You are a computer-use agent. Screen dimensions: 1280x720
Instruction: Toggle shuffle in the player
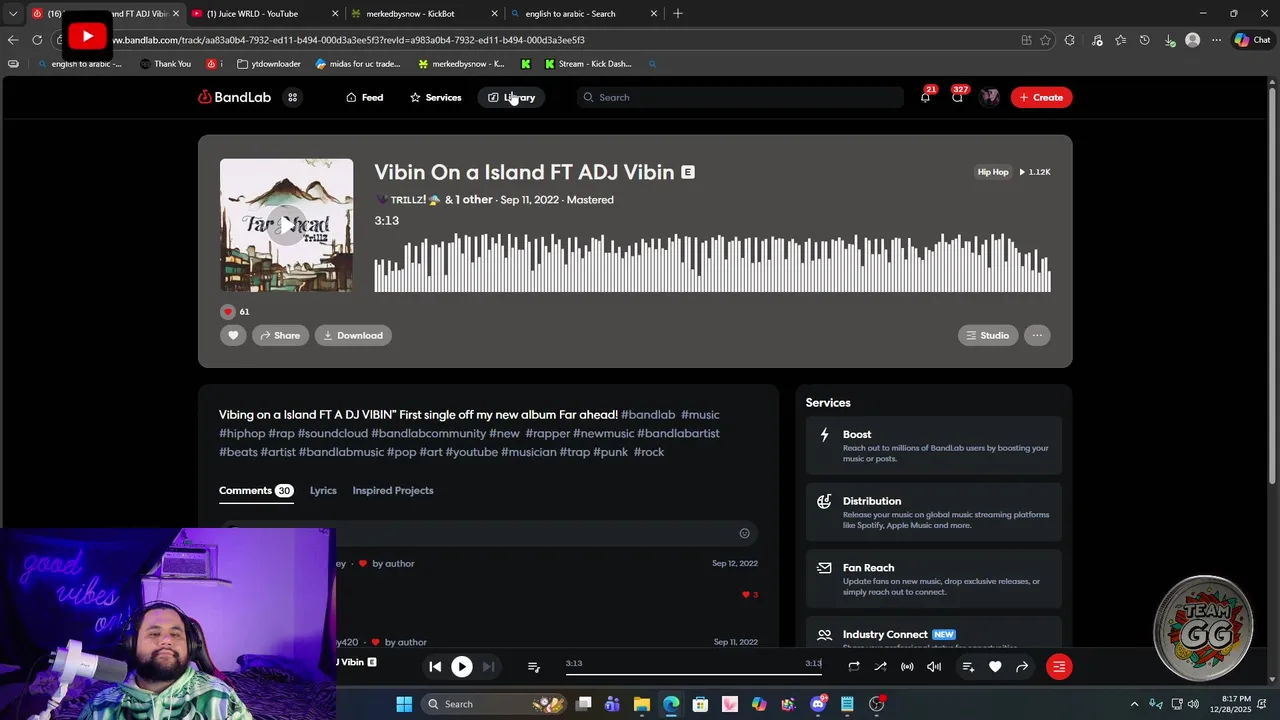[x=880, y=667]
